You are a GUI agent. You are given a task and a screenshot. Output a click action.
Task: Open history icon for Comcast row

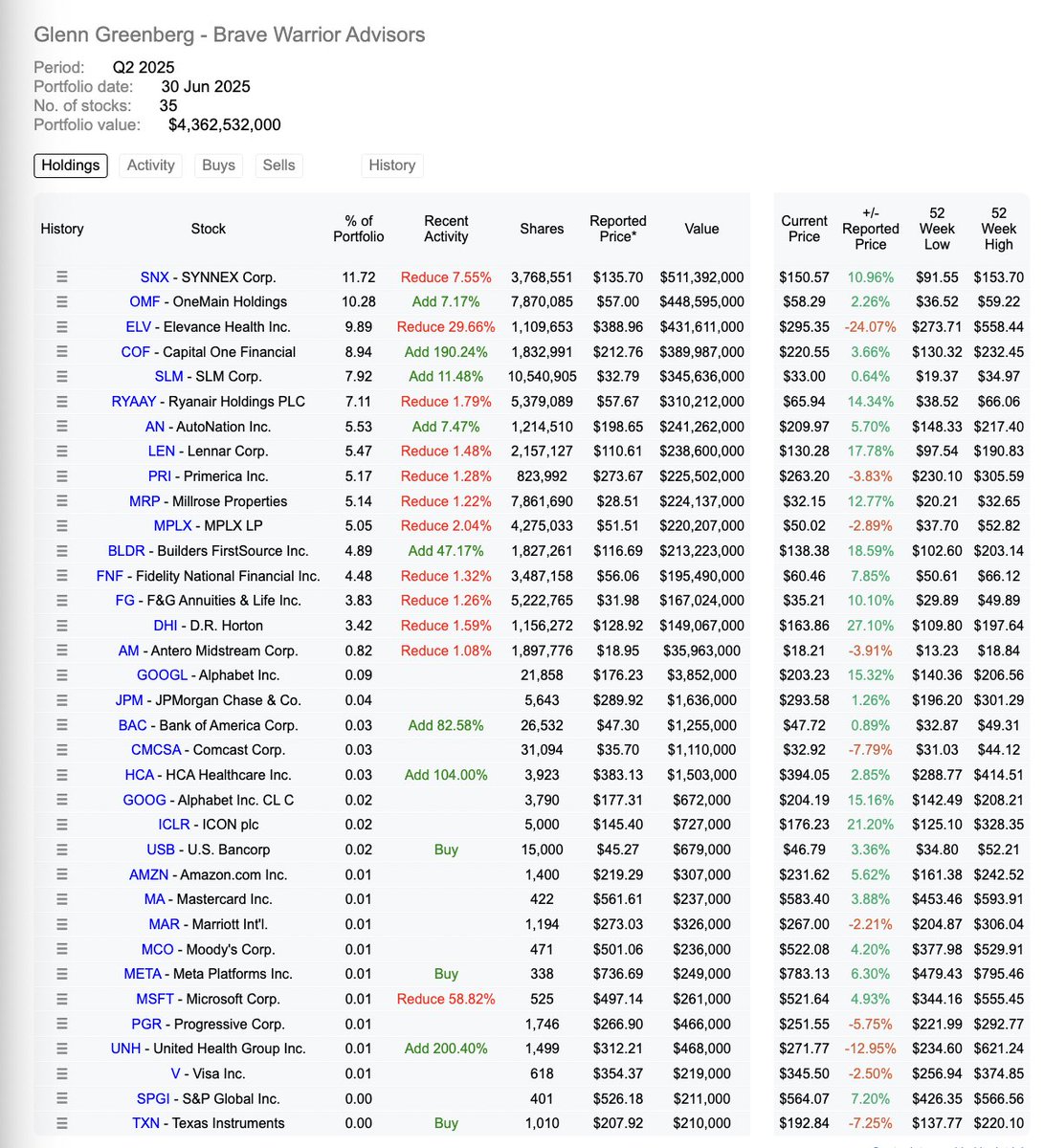[x=62, y=750]
